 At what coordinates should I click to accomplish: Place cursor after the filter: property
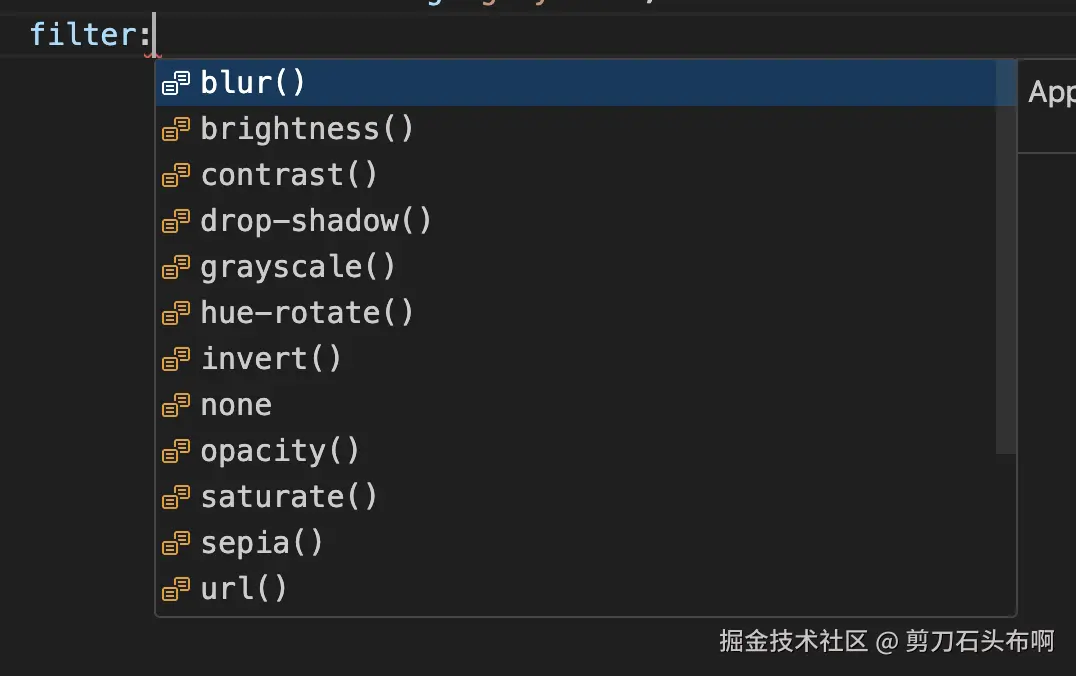pyautogui.click(x=156, y=36)
